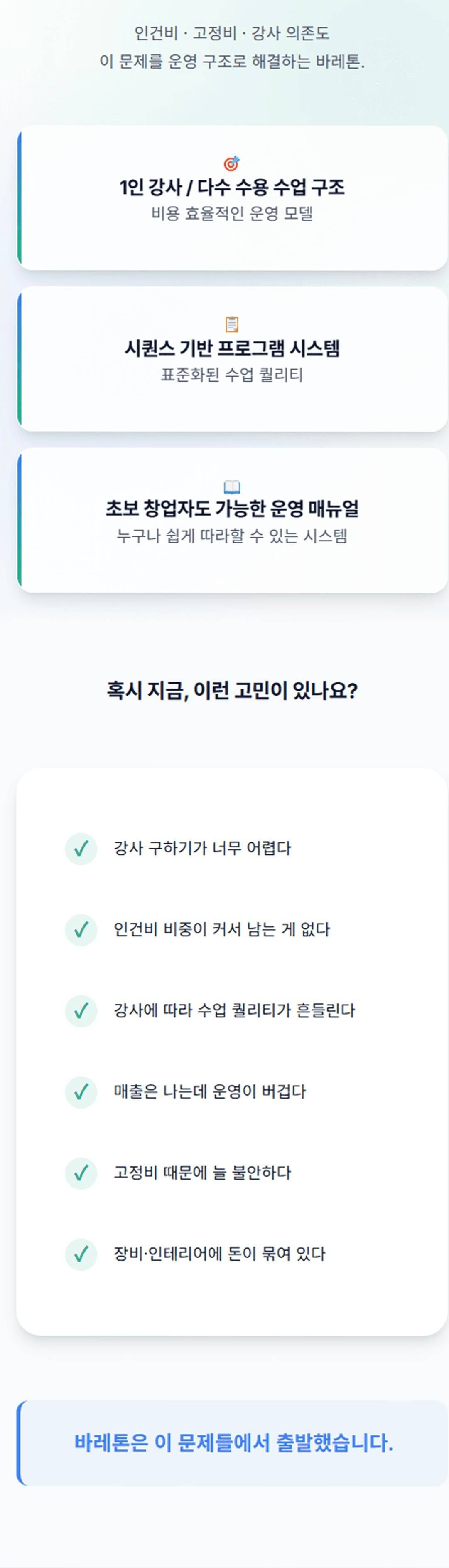Viewport: 449px width, 1568px height.
Task: Click the 바레톤은 이 문제들에서 출발했습니다 banner
Action: click(233, 1442)
